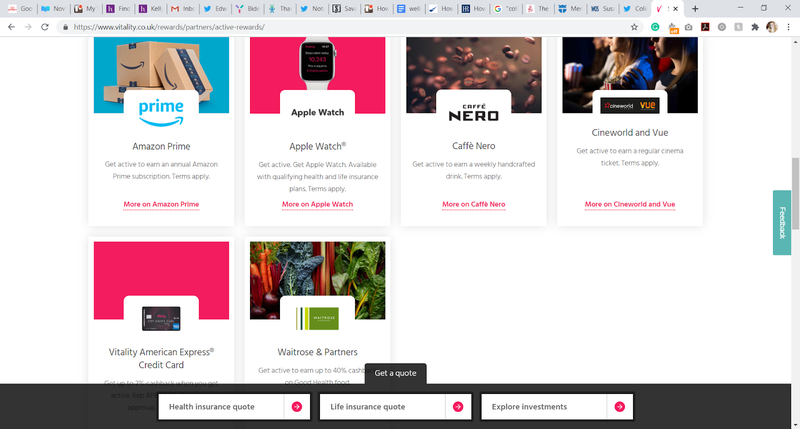Open the grey circular extension icon
Image resolution: width=800 pixels, height=429 pixels.
click(x=721, y=27)
